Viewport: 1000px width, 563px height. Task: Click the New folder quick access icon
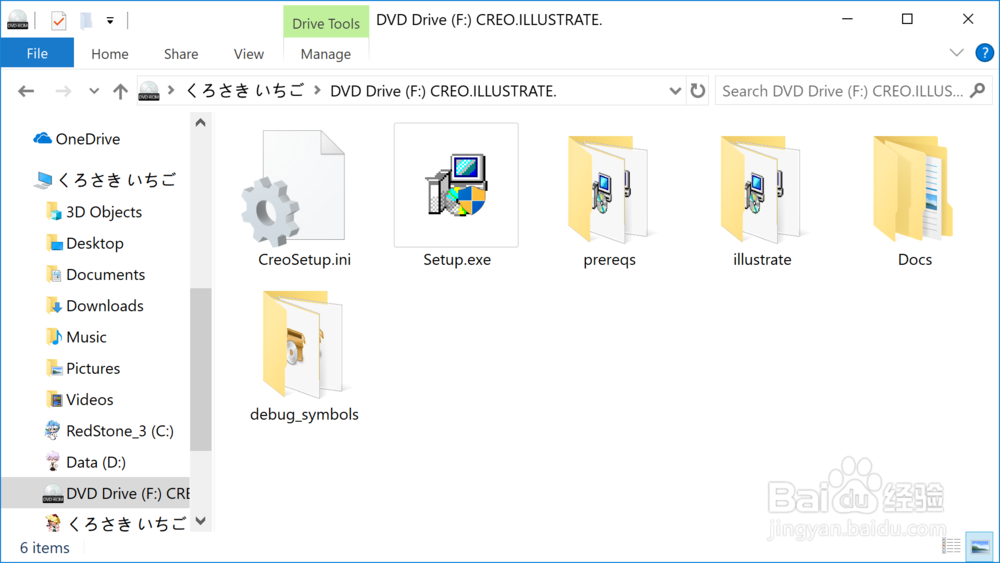[85, 20]
